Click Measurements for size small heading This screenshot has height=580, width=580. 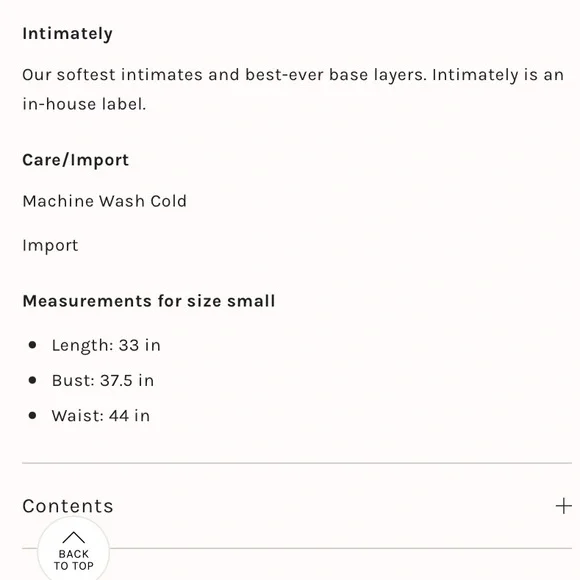click(149, 301)
